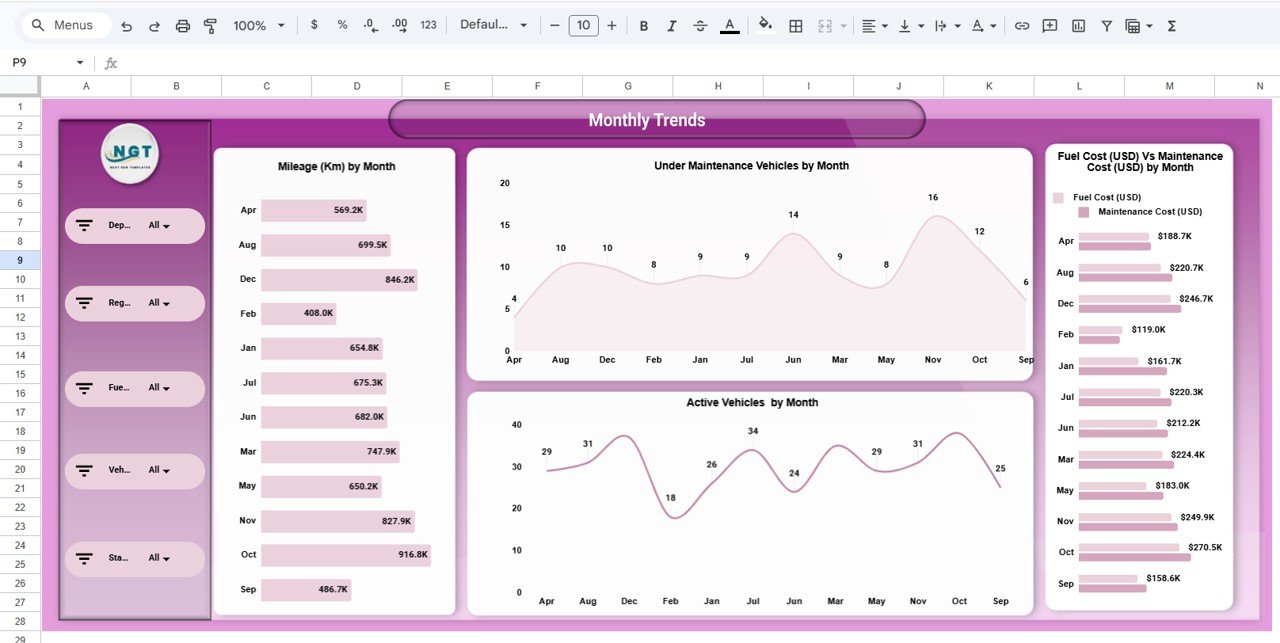The image size is (1280, 643).
Task: Click the Functions sigma icon
Action: 1170,25
